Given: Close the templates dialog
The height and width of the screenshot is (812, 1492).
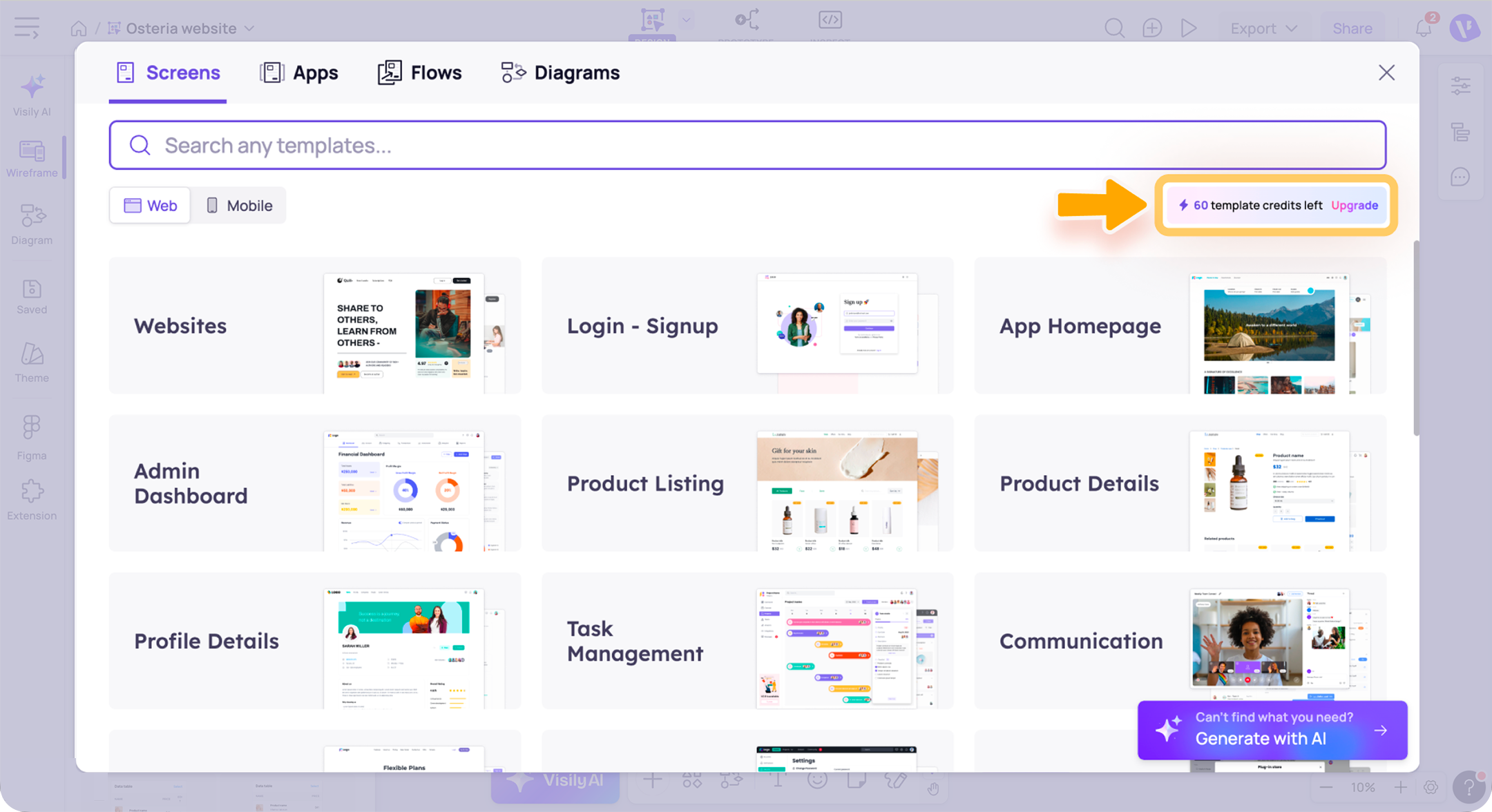Looking at the screenshot, I should [x=1386, y=72].
